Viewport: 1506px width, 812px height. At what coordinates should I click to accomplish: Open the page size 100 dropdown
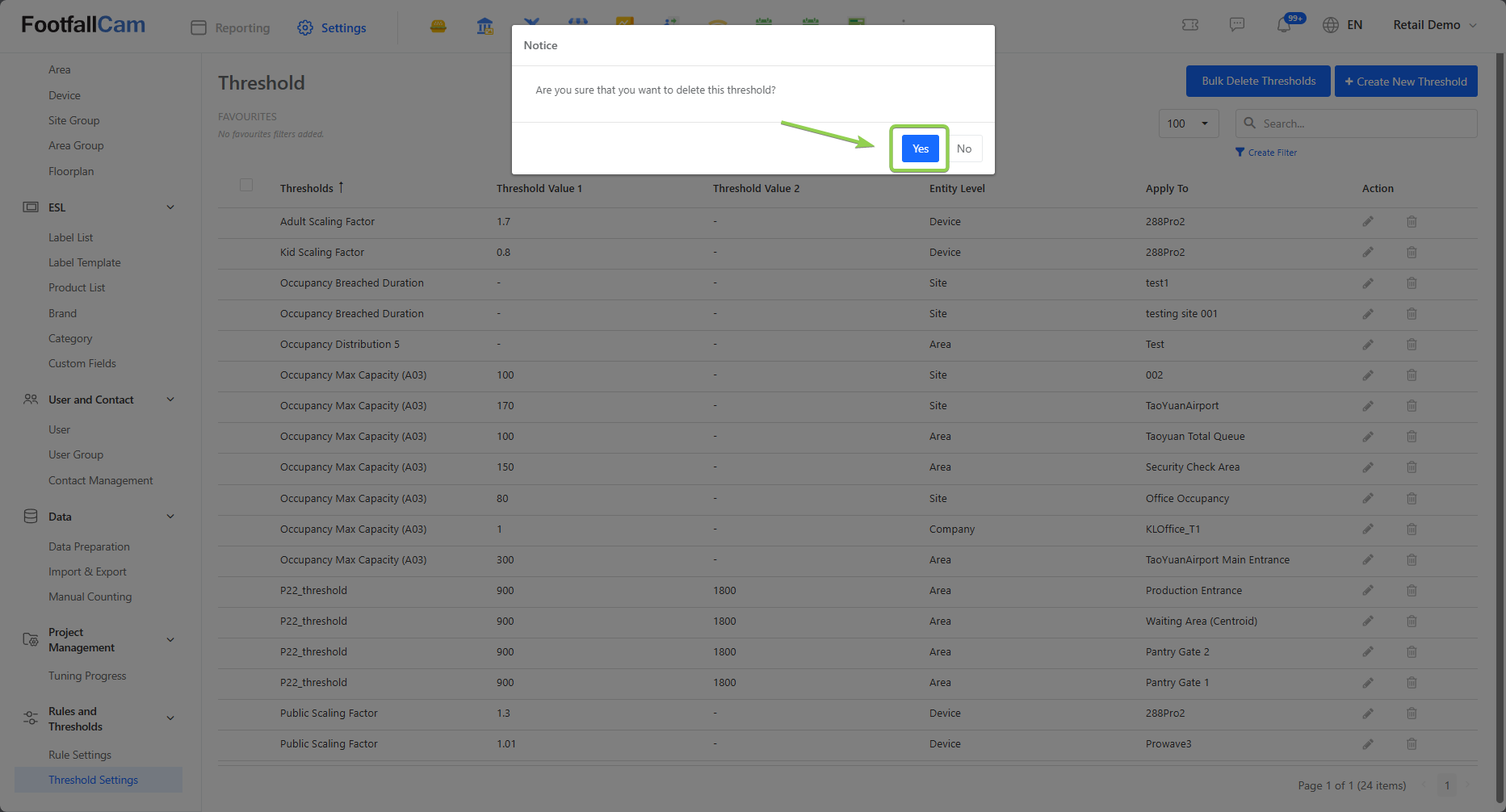pos(1188,123)
